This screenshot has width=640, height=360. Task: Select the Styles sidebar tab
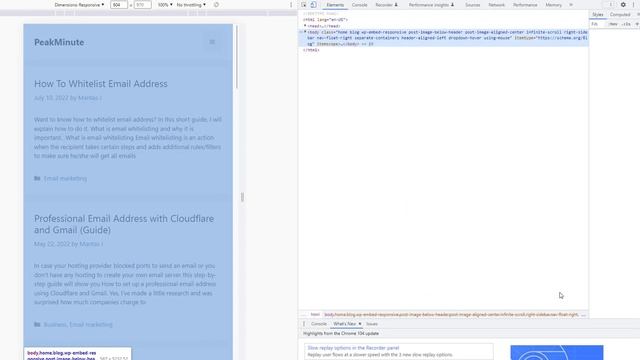click(x=598, y=15)
